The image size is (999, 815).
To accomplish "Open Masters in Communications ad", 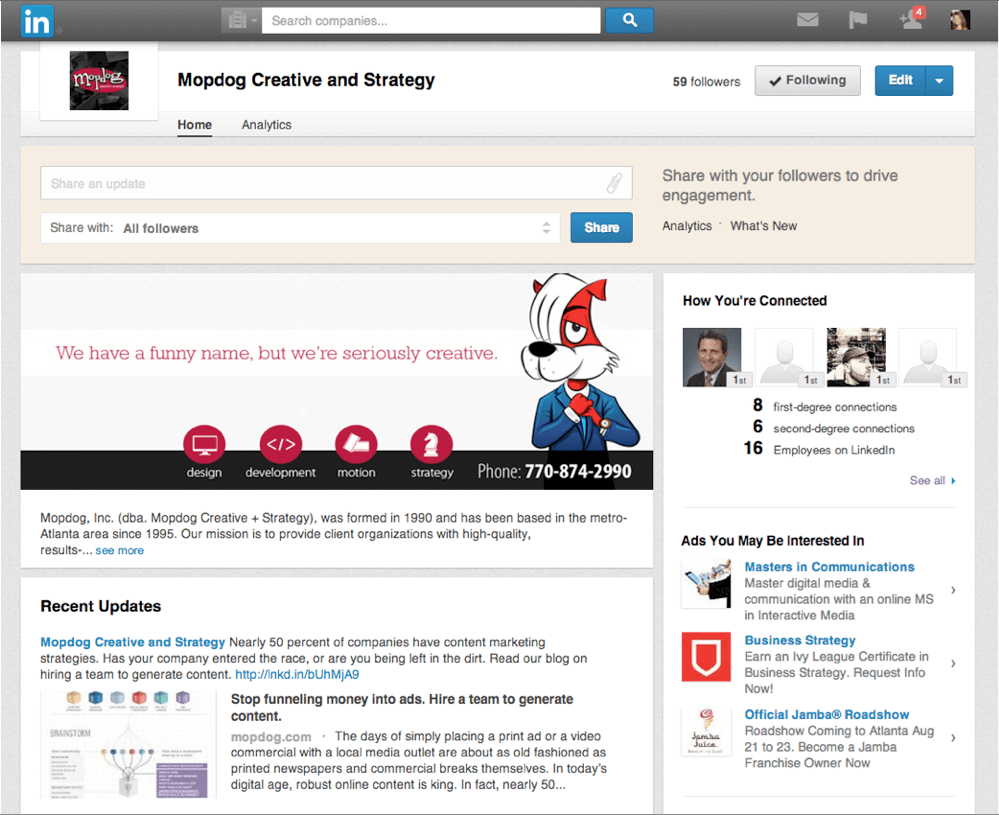I will 830,567.
